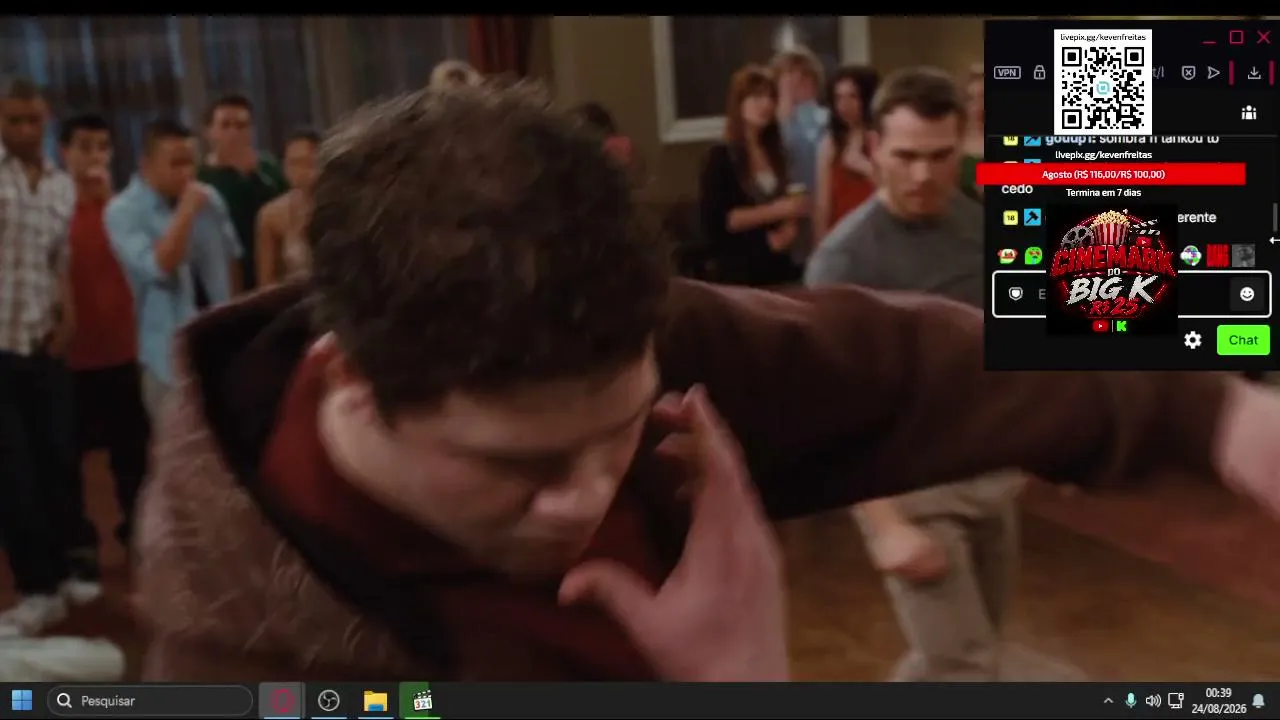Open the network status tray icon
This screenshot has height=720, width=1280.
pos(1176,701)
